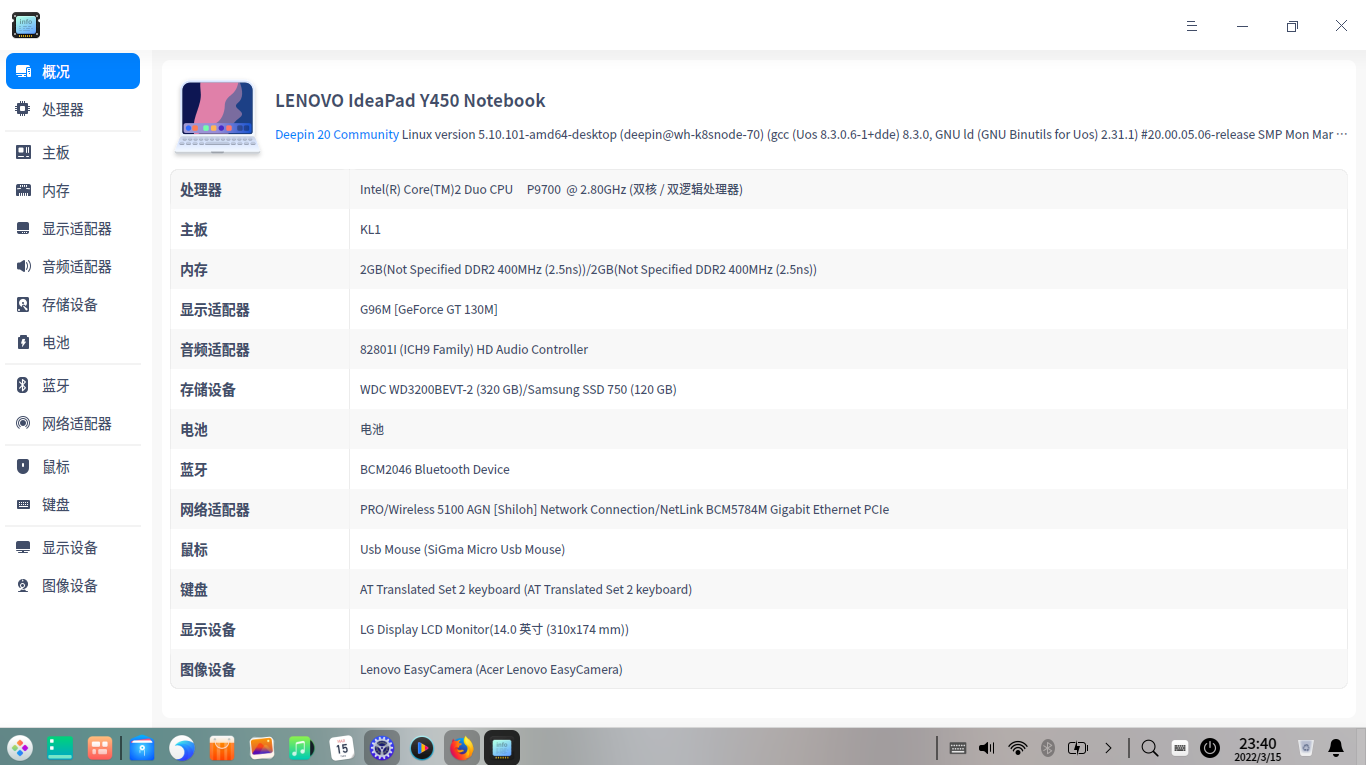Click the KL1 motherboard value
This screenshot has height=765, width=1366.
[x=370, y=229]
